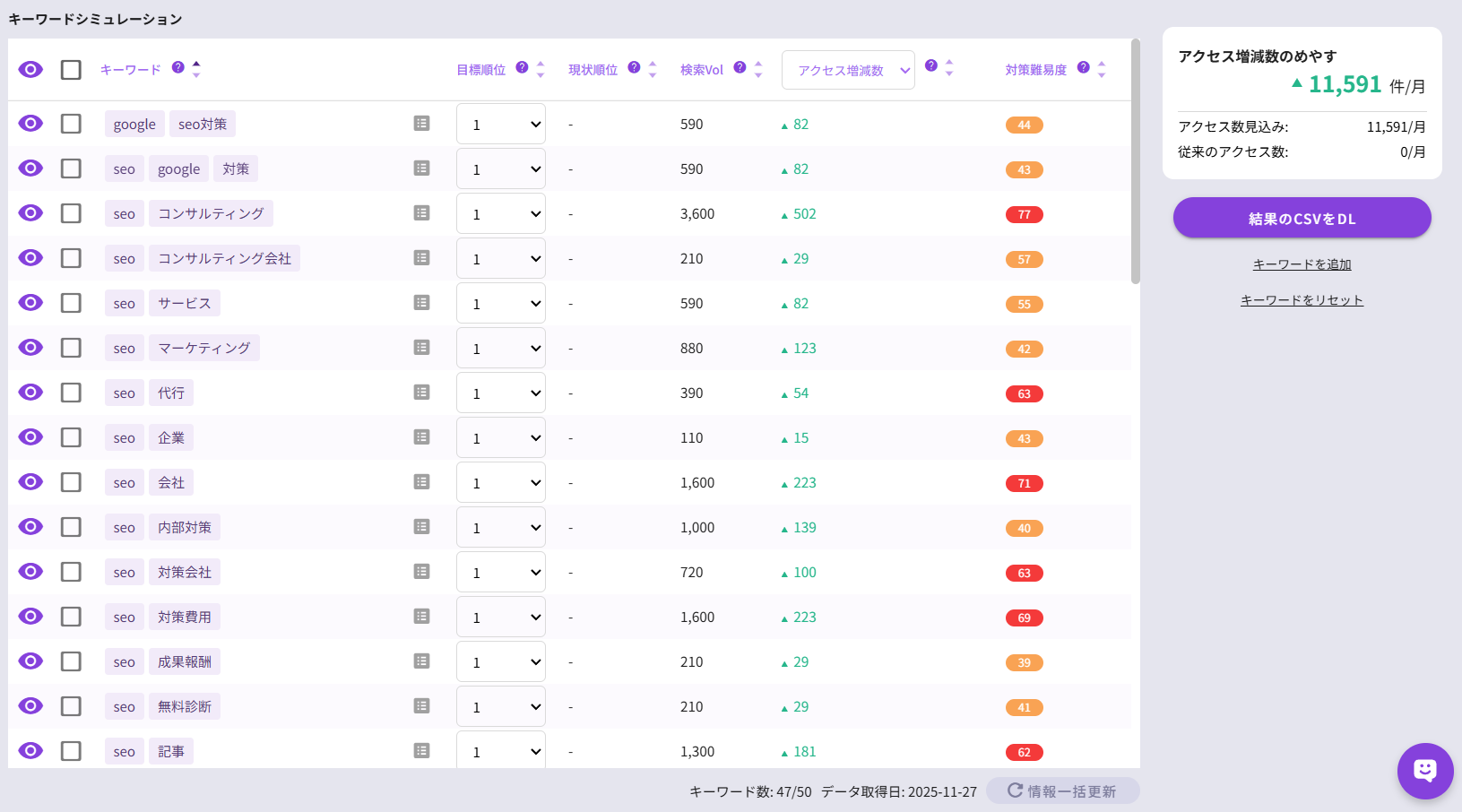Open the help icon beside 検索Vol
The width and height of the screenshot is (1462, 812).
740,66
